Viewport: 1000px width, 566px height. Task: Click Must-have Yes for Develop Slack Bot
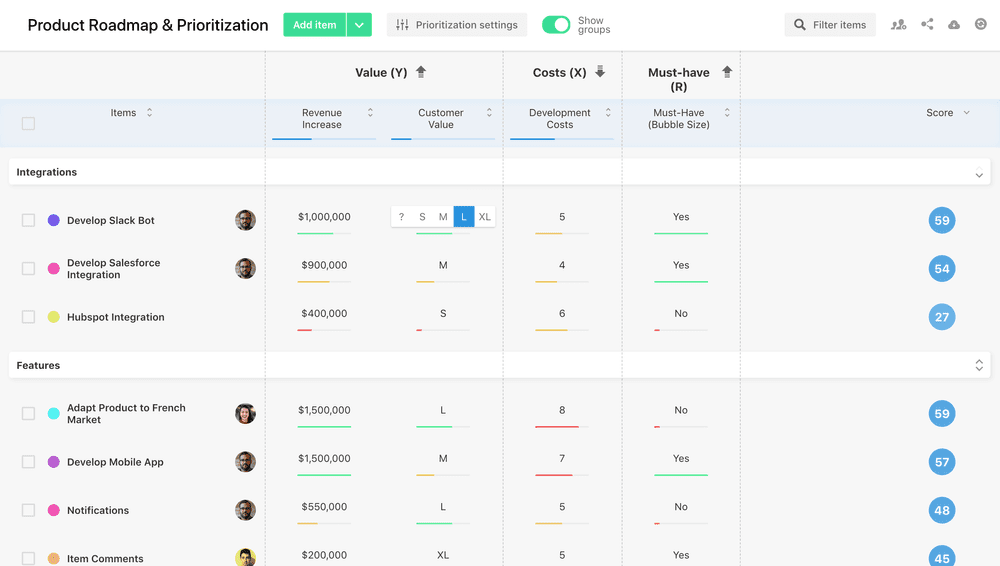pos(681,217)
